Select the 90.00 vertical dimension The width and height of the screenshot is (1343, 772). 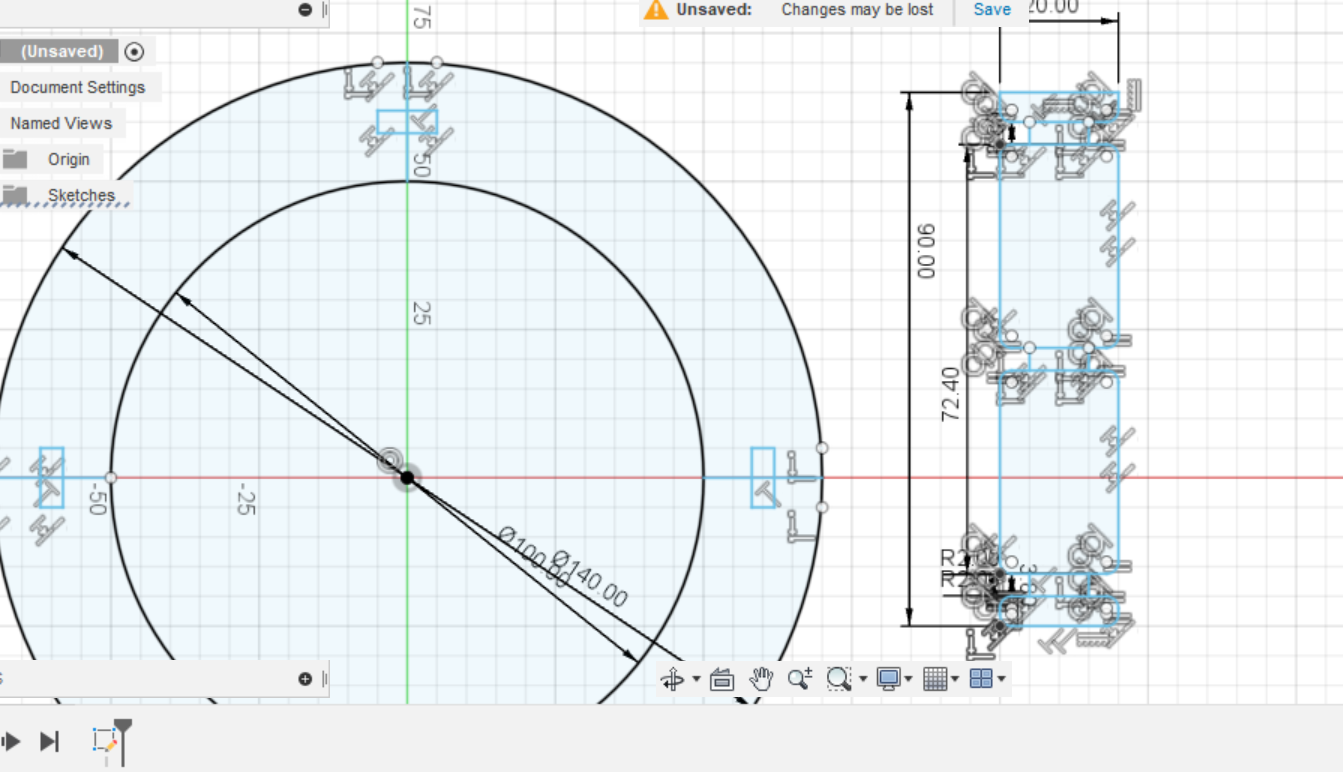point(926,250)
